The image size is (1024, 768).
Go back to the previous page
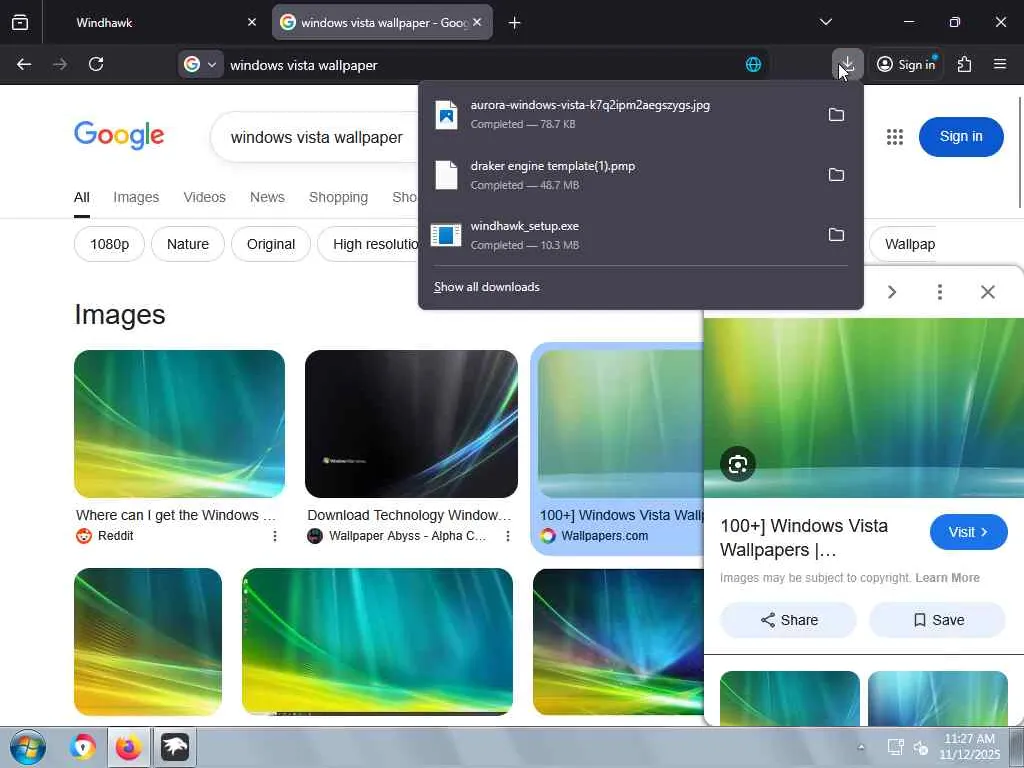point(24,64)
